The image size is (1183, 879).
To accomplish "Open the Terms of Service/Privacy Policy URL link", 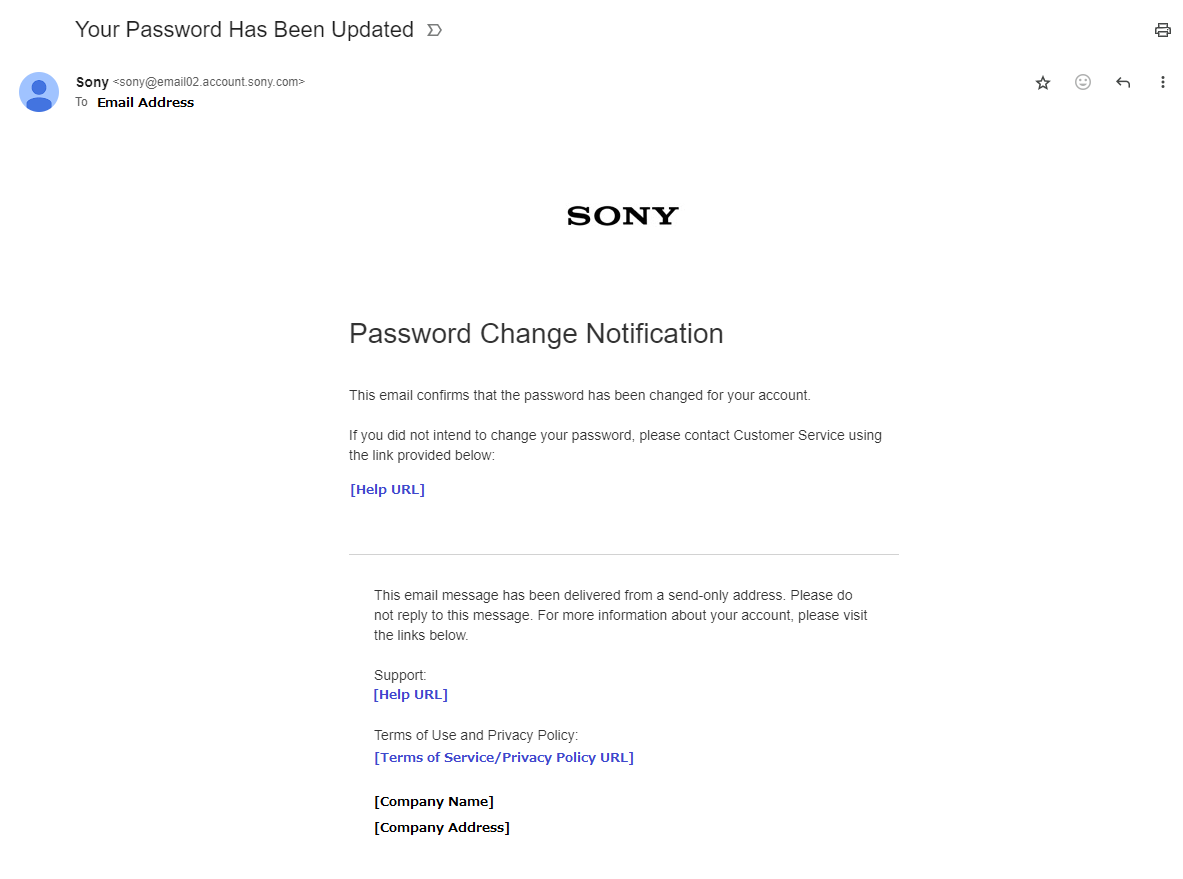I will 504,758.
